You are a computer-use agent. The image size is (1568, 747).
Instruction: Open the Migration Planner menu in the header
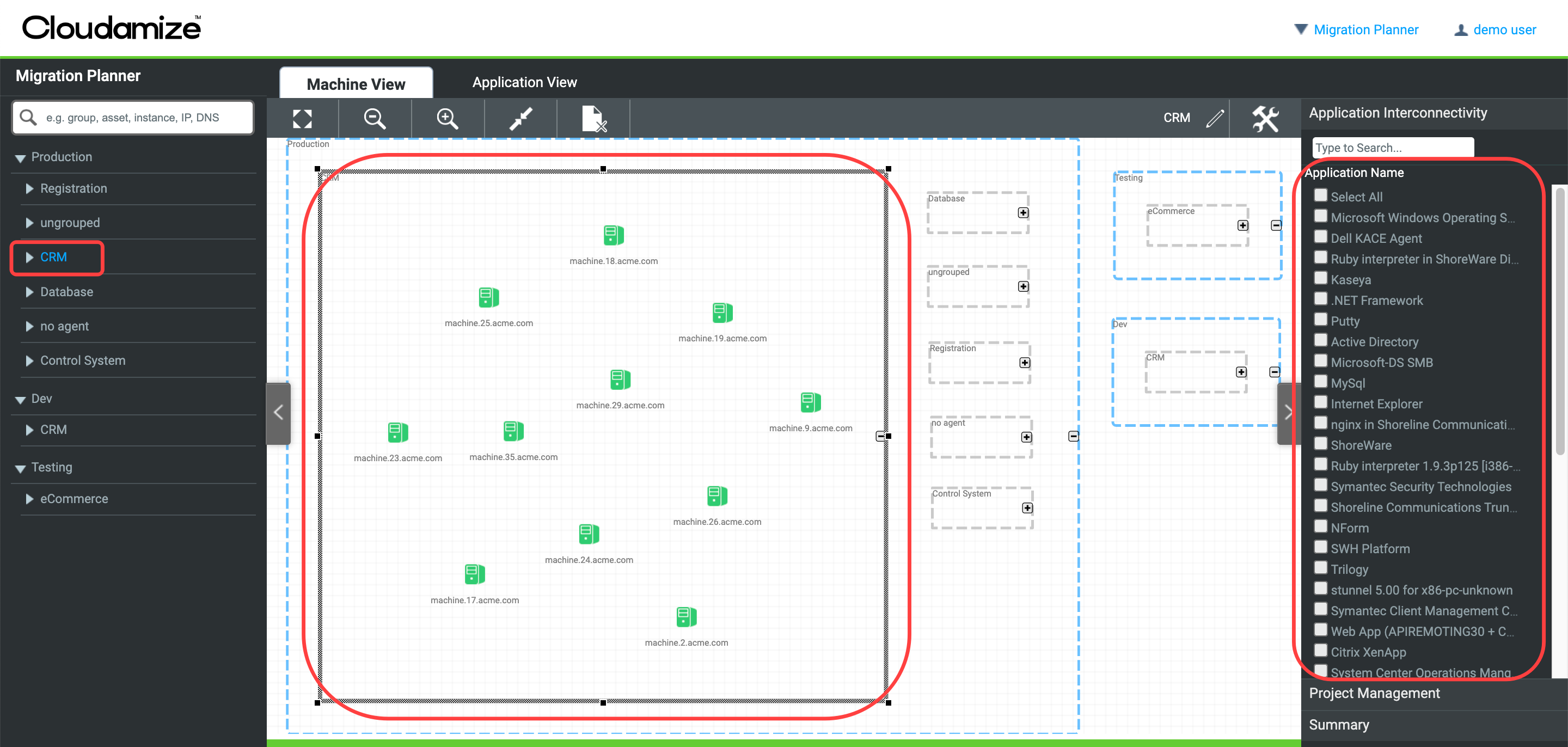pos(1367,29)
